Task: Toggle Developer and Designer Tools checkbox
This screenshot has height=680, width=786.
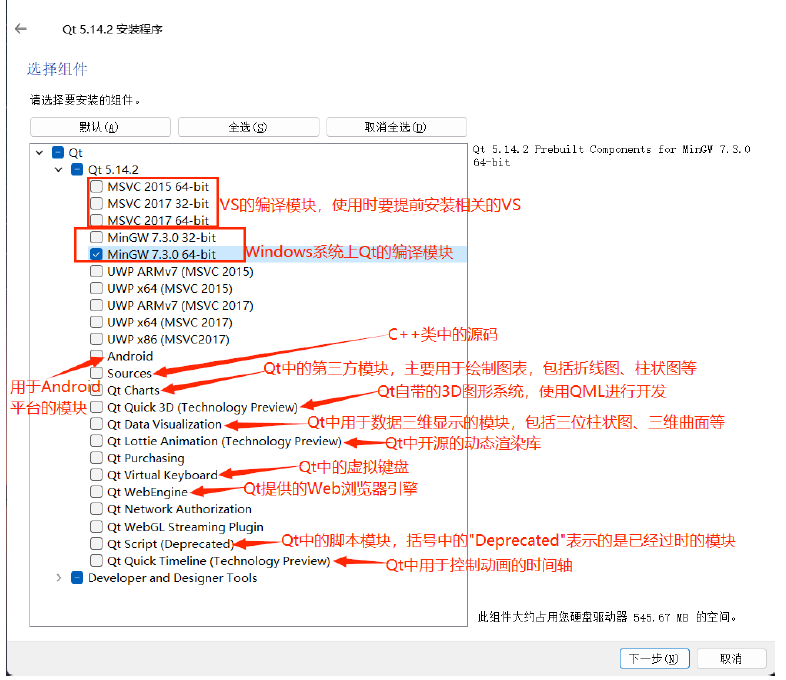Action: [77, 578]
